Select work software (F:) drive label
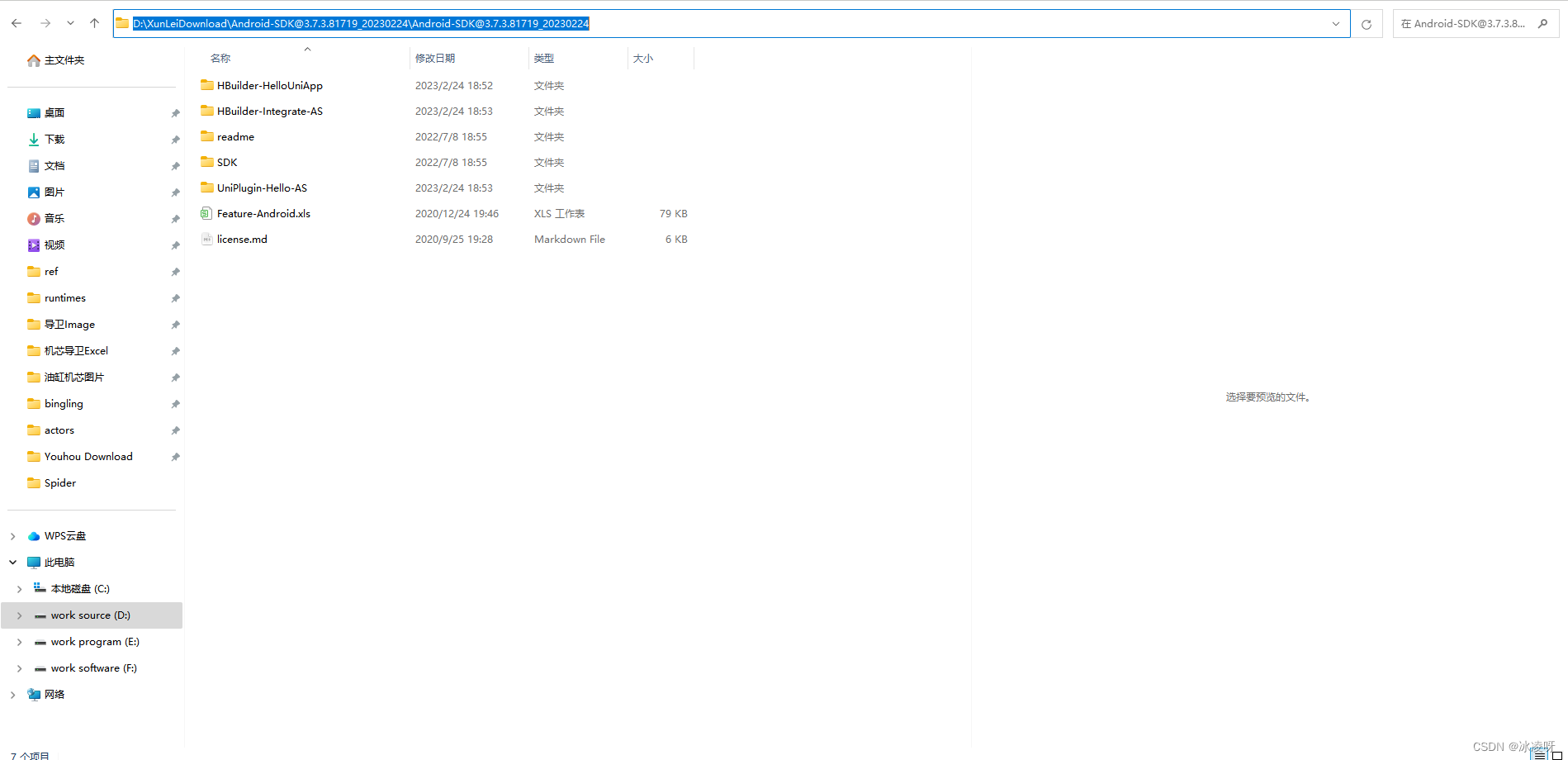Viewport: 1568px width, 760px height. pos(93,668)
